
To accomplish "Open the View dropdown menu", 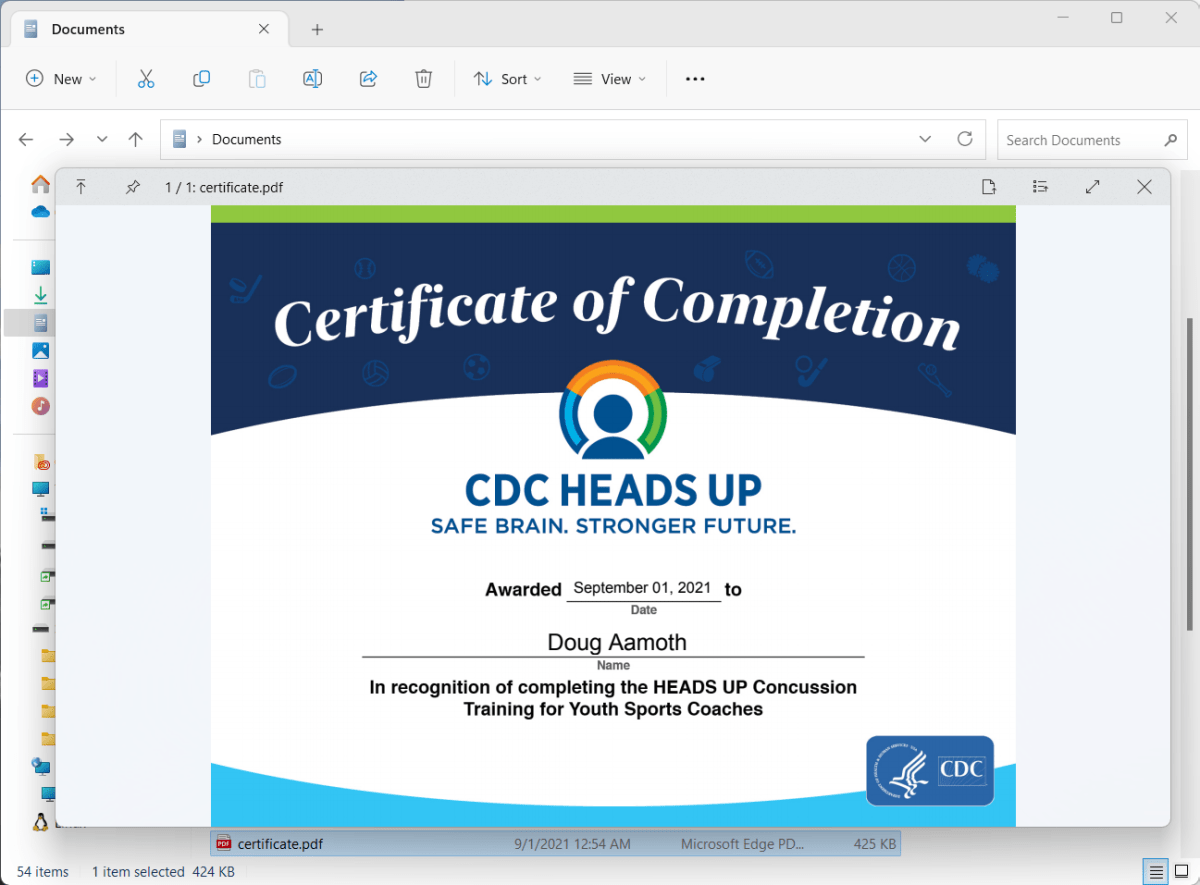I will [x=610, y=79].
